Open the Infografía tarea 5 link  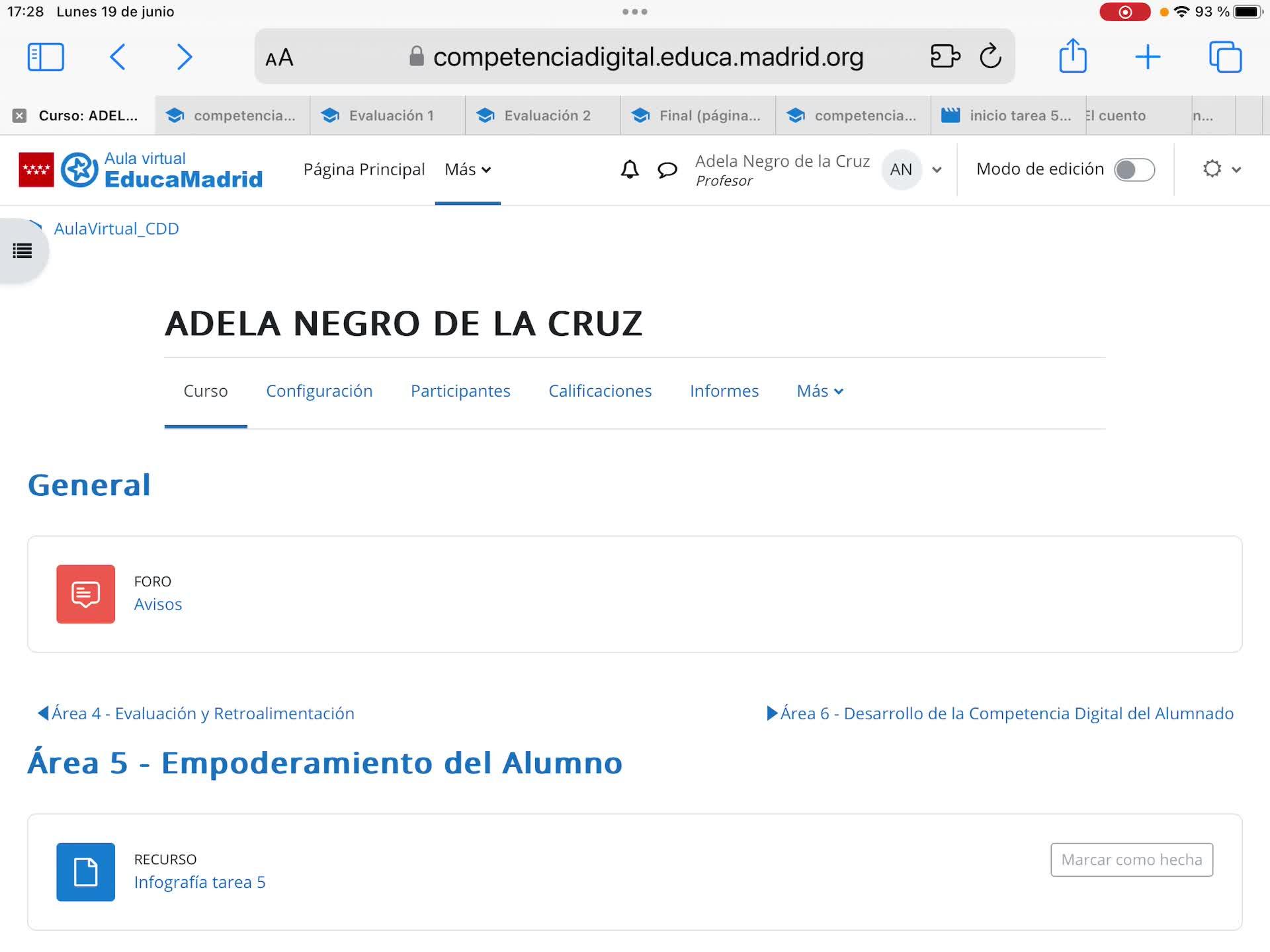[199, 882]
